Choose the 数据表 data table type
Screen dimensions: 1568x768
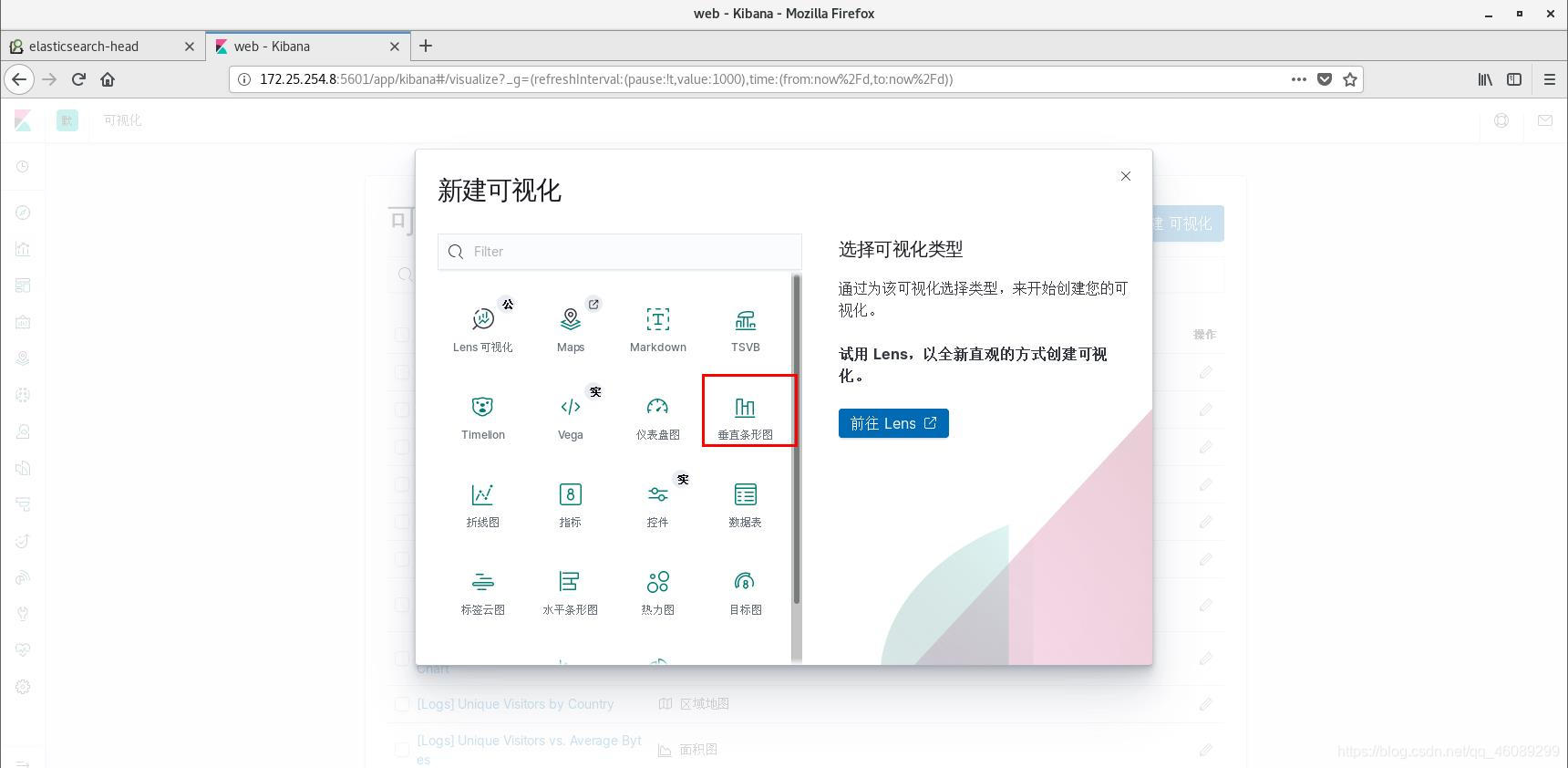[746, 504]
